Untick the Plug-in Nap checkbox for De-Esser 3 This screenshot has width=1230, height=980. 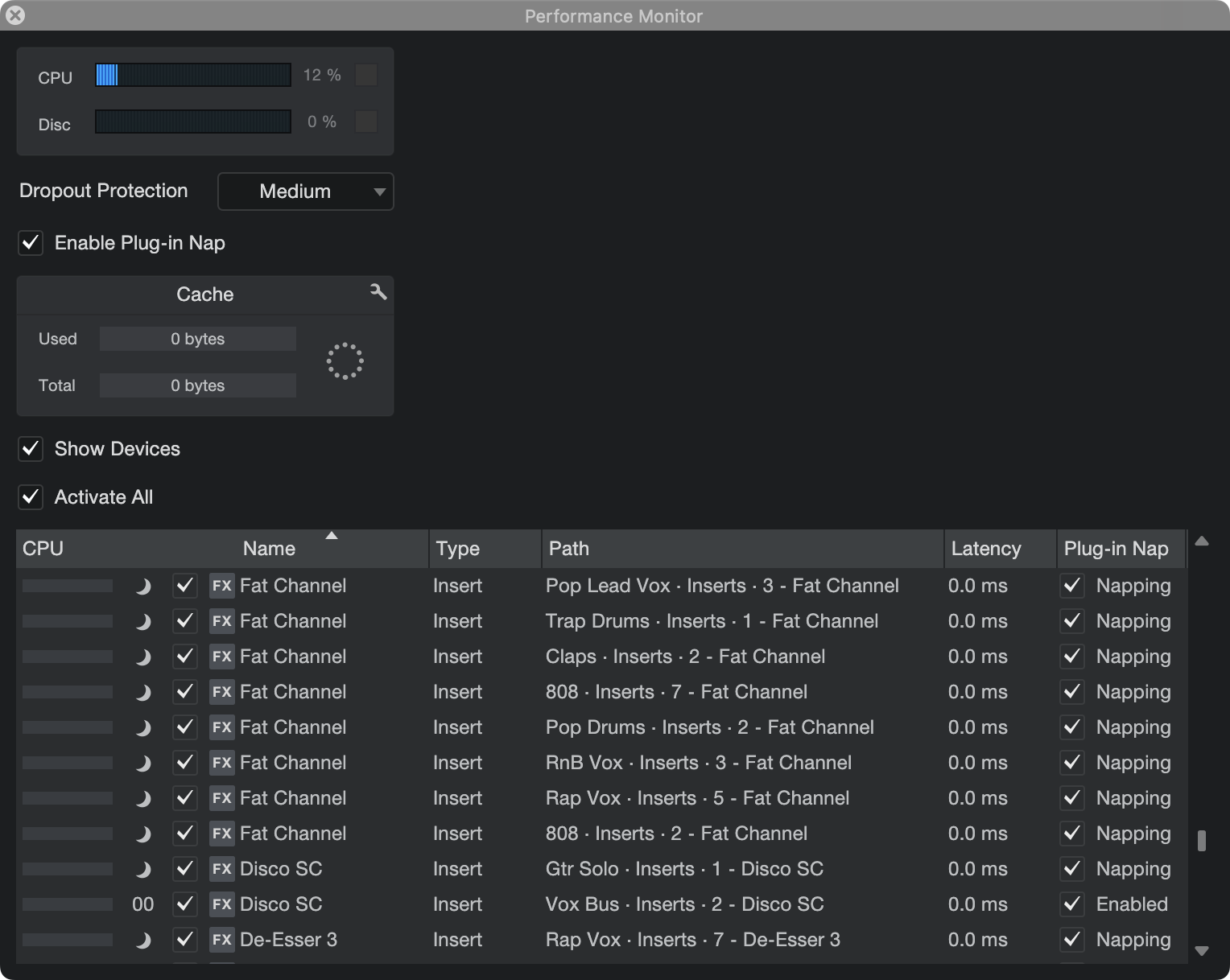(1072, 940)
